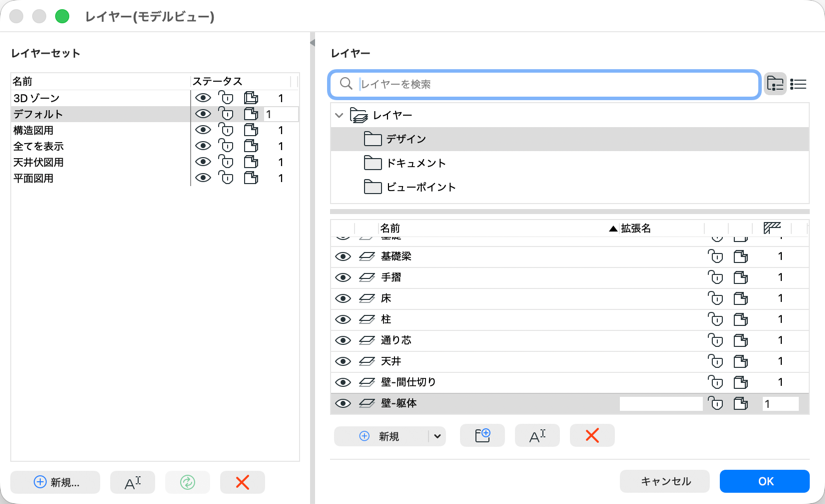Viewport: 825px width, 504px height.
Task: Click layer type icon of 通り芯 row
Action: tap(367, 340)
